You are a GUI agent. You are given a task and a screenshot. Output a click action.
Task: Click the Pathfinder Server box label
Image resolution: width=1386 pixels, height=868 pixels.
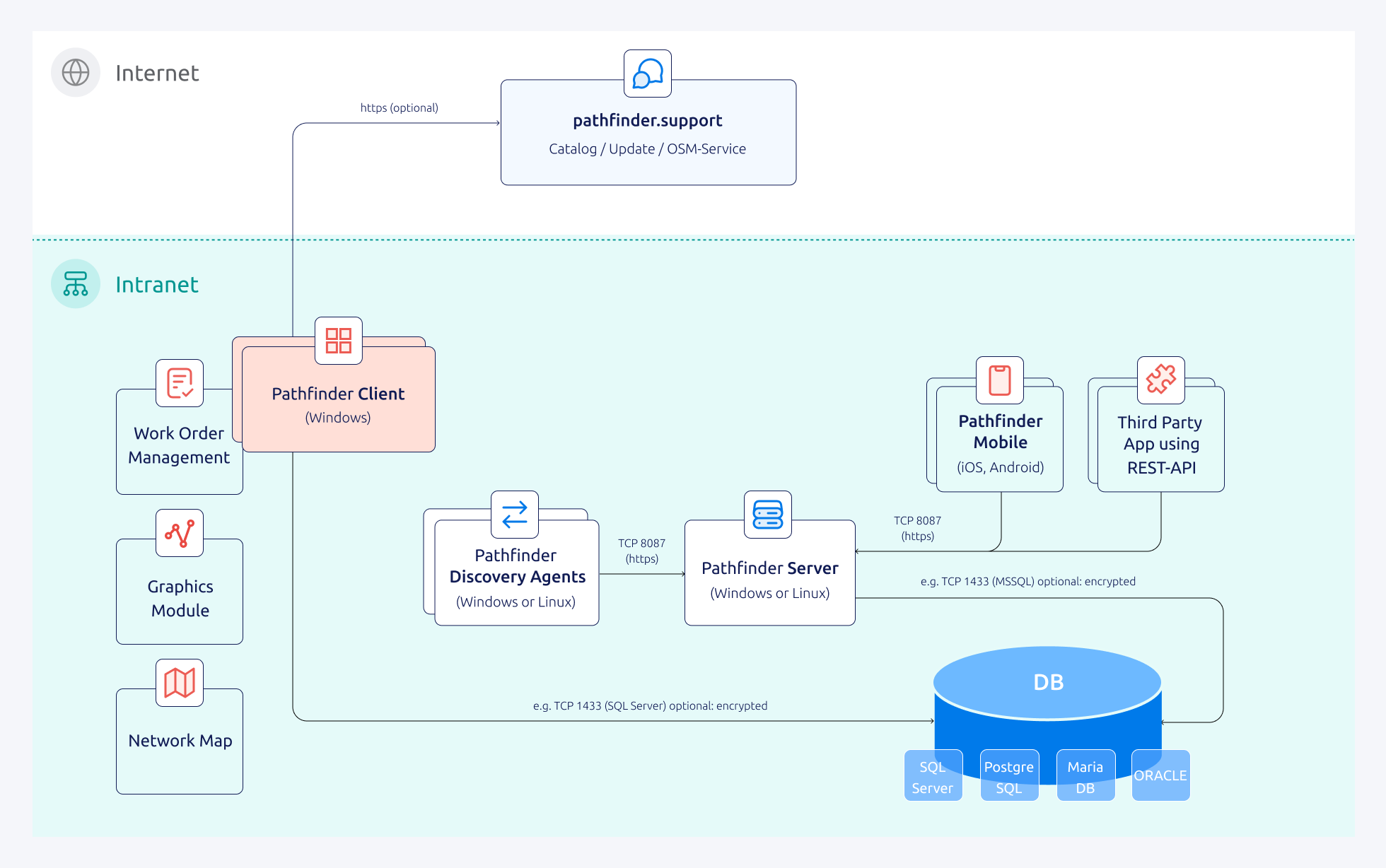click(x=769, y=569)
